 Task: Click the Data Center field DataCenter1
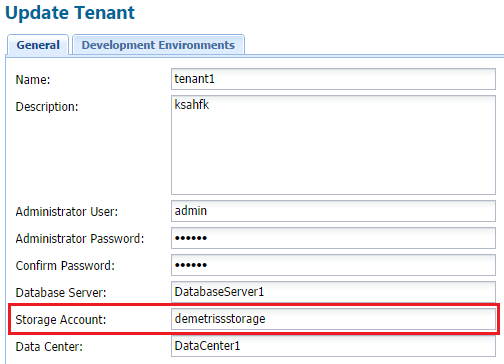[x=333, y=346]
